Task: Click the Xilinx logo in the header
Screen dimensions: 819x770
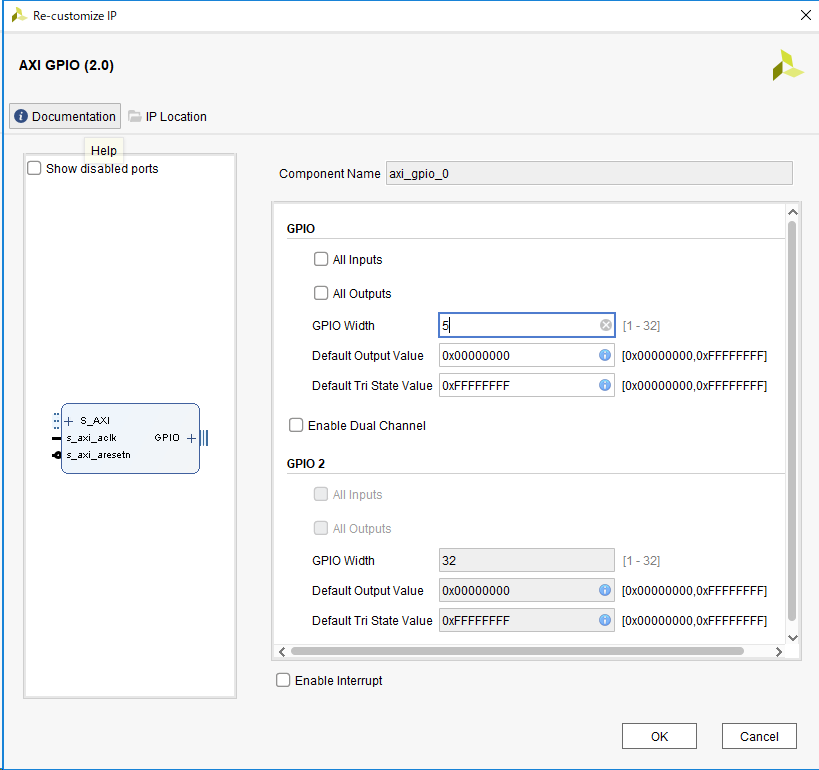Action: (787, 65)
